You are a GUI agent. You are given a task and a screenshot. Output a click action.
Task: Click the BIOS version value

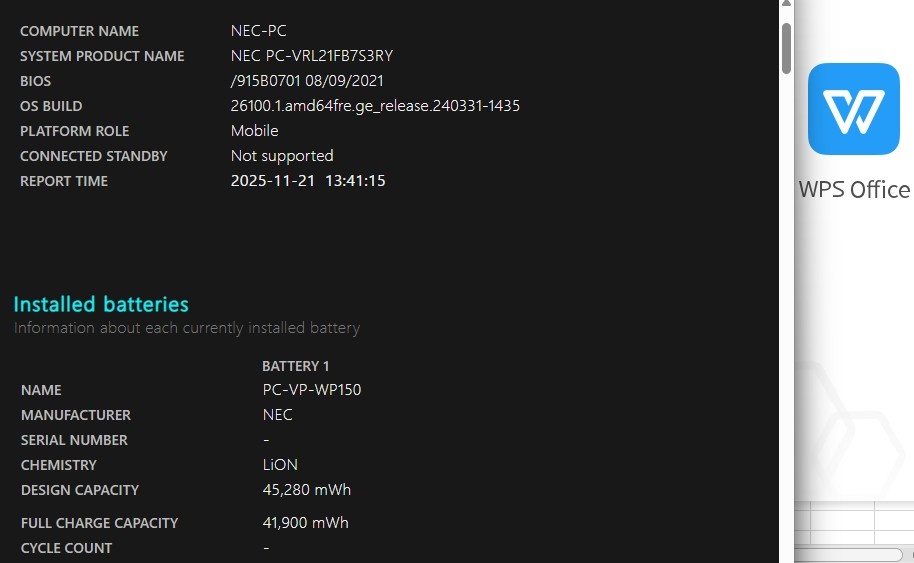tap(307, 81)
